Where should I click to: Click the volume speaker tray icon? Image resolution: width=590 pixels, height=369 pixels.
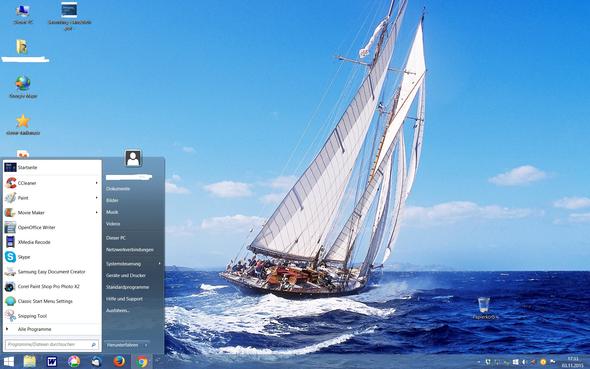click(x=525, y=362)
